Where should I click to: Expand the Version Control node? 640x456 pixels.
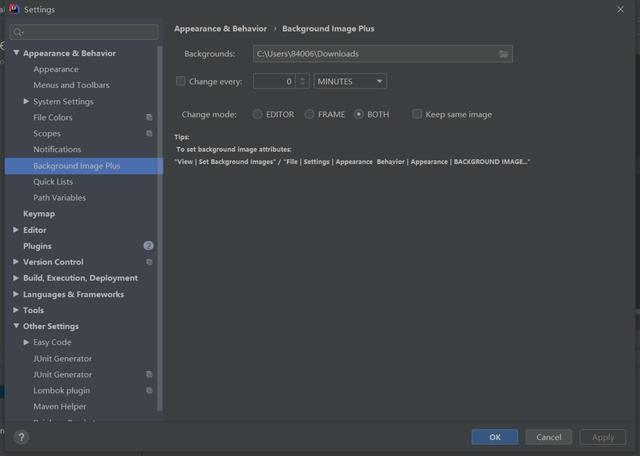click(16, 262)
